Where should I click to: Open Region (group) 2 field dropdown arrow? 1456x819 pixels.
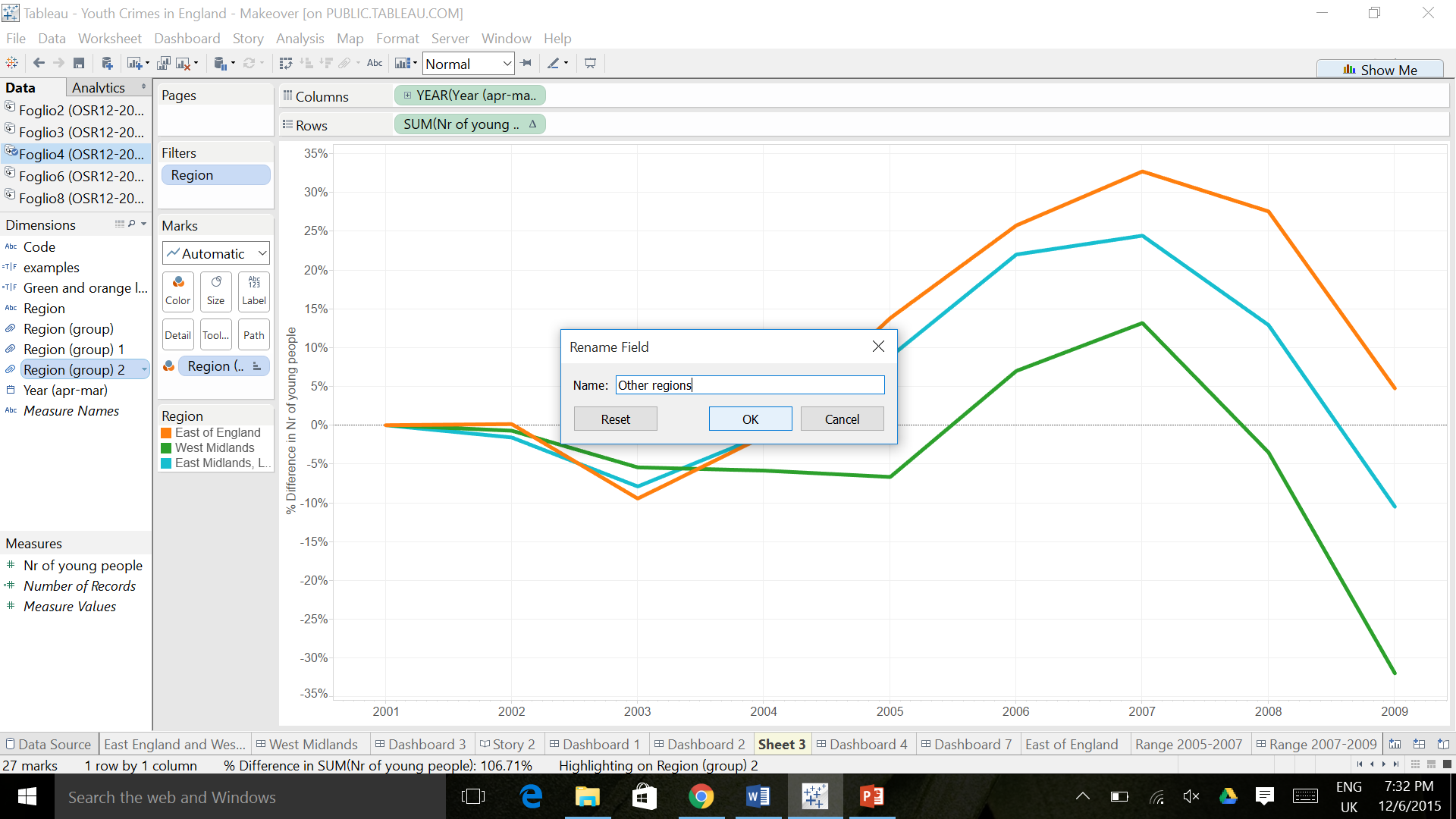coord(144,370)
